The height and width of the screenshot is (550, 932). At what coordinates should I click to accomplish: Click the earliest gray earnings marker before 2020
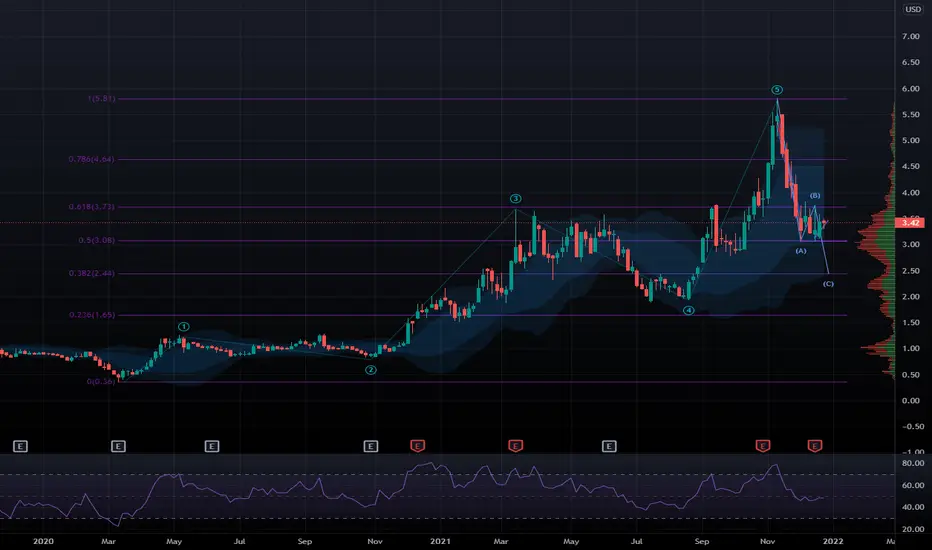click(x=20, y=446)
